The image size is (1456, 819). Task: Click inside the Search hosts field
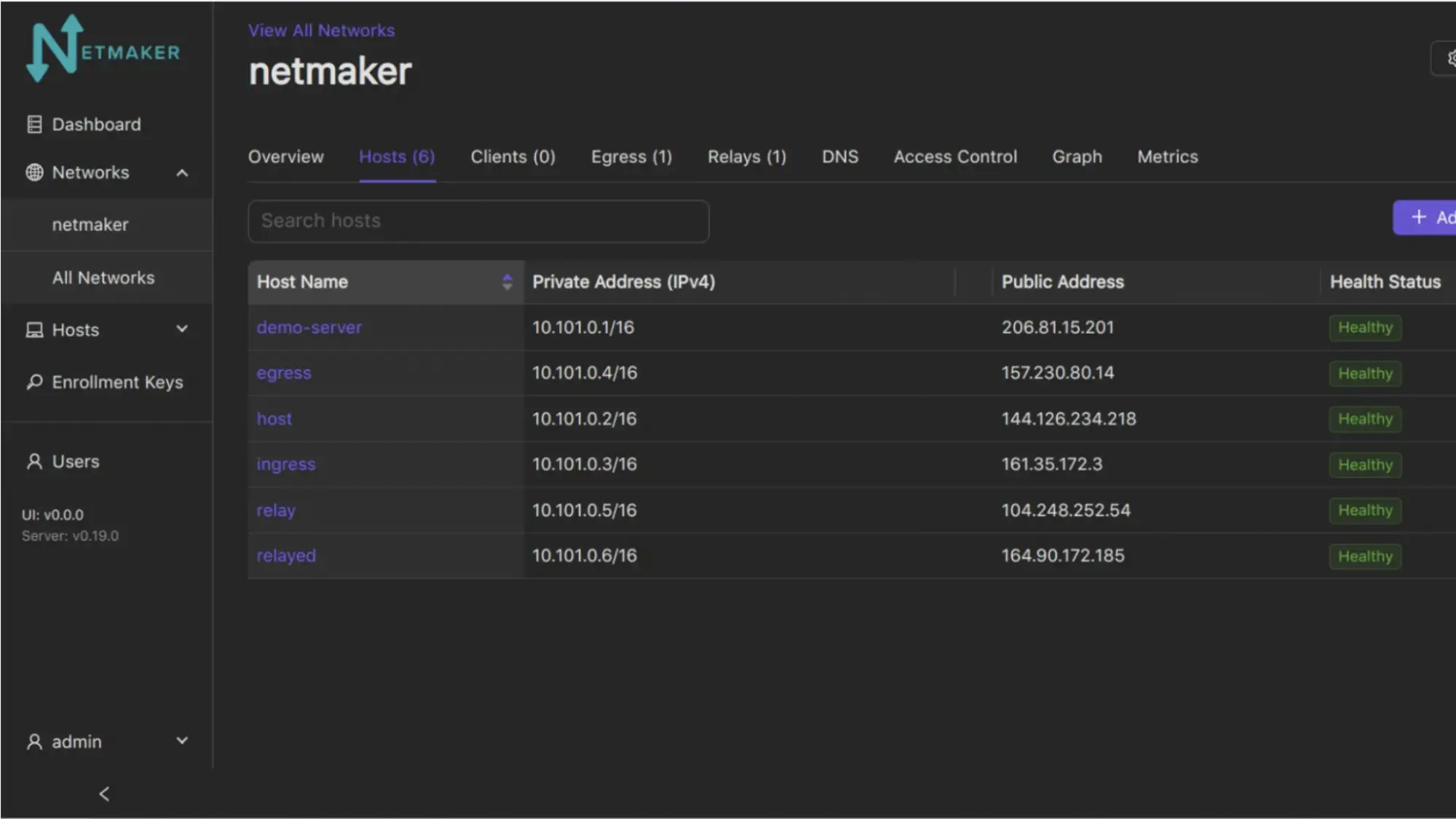click(478, 221)
